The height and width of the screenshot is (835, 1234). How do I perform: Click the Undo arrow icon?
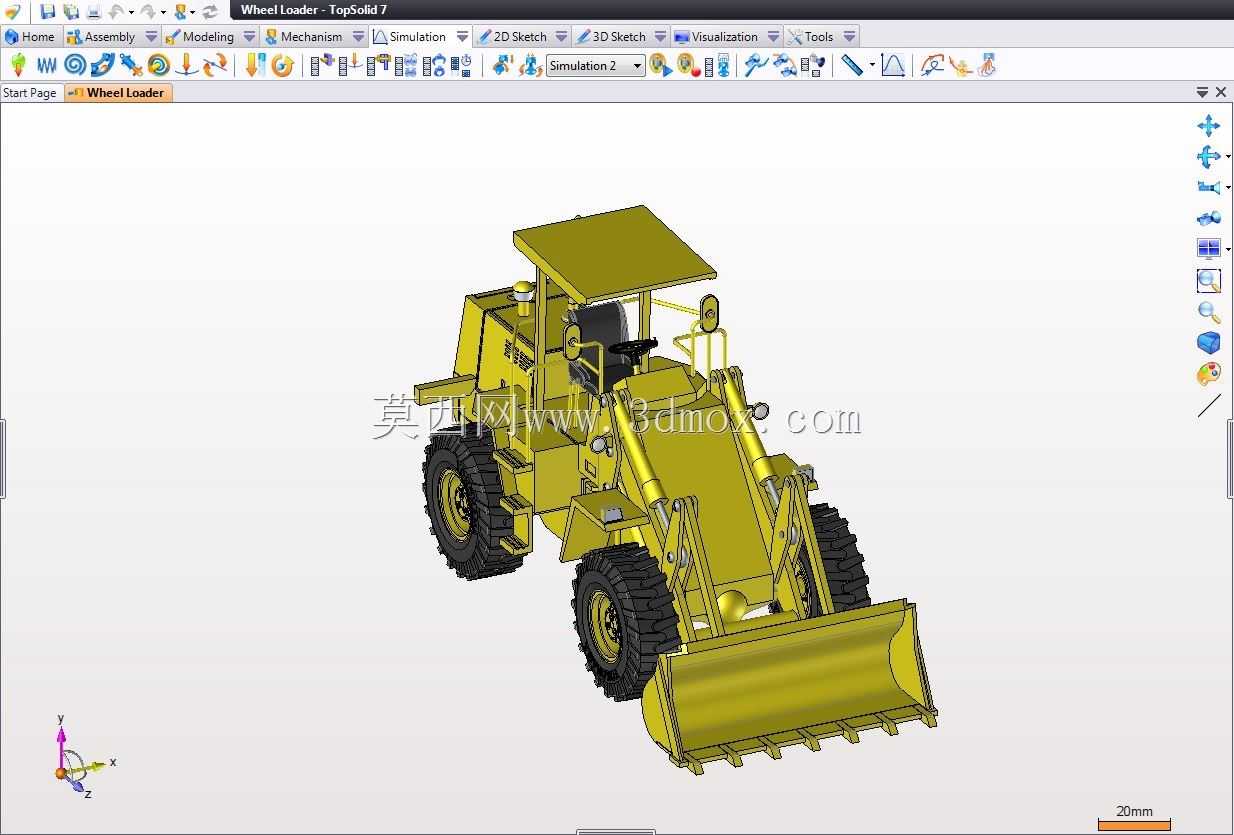[x=117, y=11]
